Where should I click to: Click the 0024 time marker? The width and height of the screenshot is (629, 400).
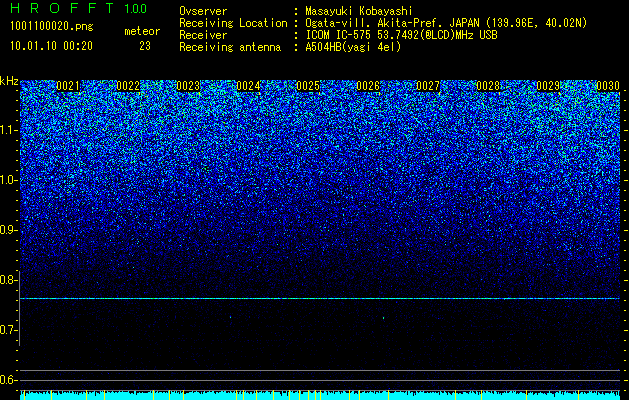pyautogui.click(x=248, y=86)
